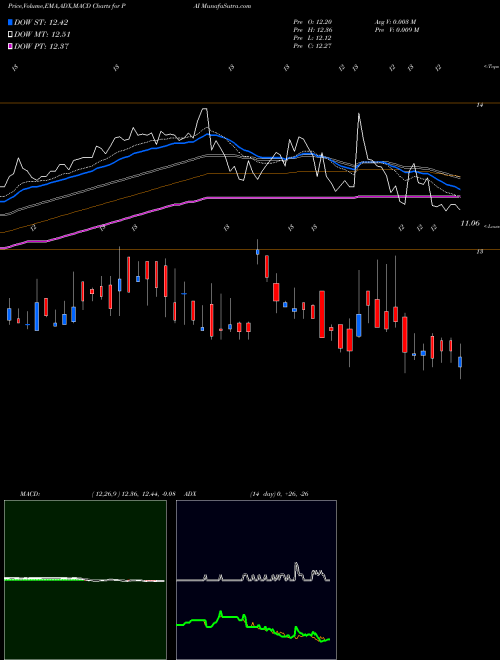500x660 pixels.
Task: Click the 'Pre C: 12.27' close value
Action: click(x=313, y=46)
